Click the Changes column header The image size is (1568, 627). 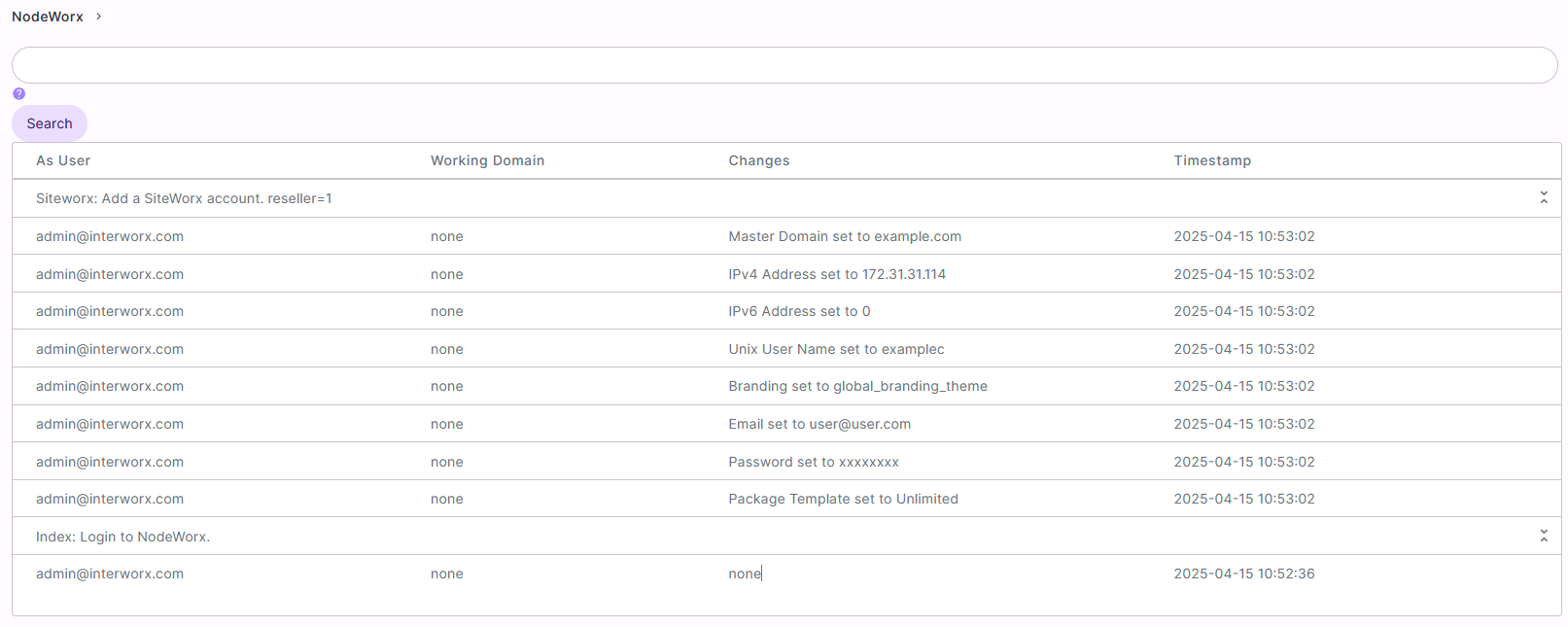758,161
